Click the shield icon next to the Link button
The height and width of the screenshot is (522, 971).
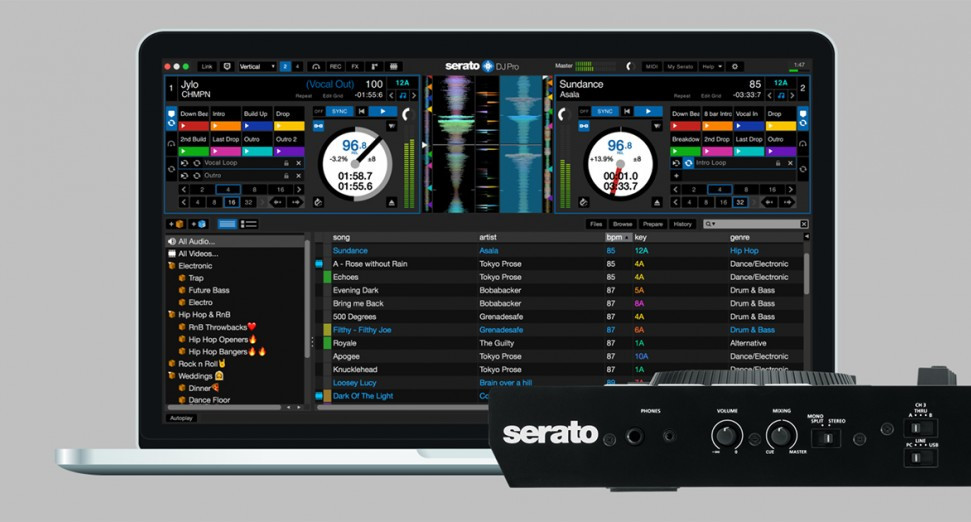pos(227,66)
